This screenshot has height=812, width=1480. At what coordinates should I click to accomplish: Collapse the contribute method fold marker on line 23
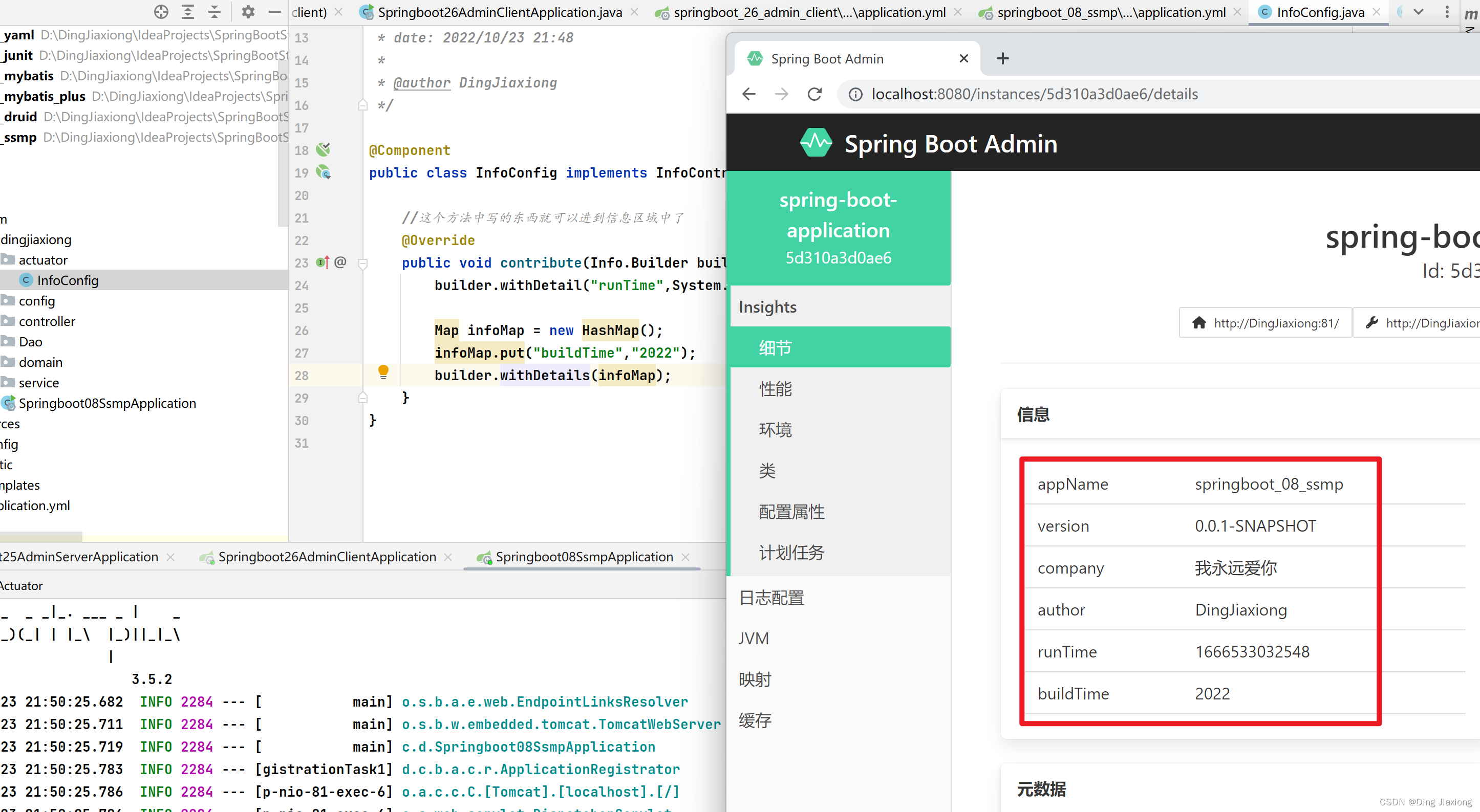point(363,264)
